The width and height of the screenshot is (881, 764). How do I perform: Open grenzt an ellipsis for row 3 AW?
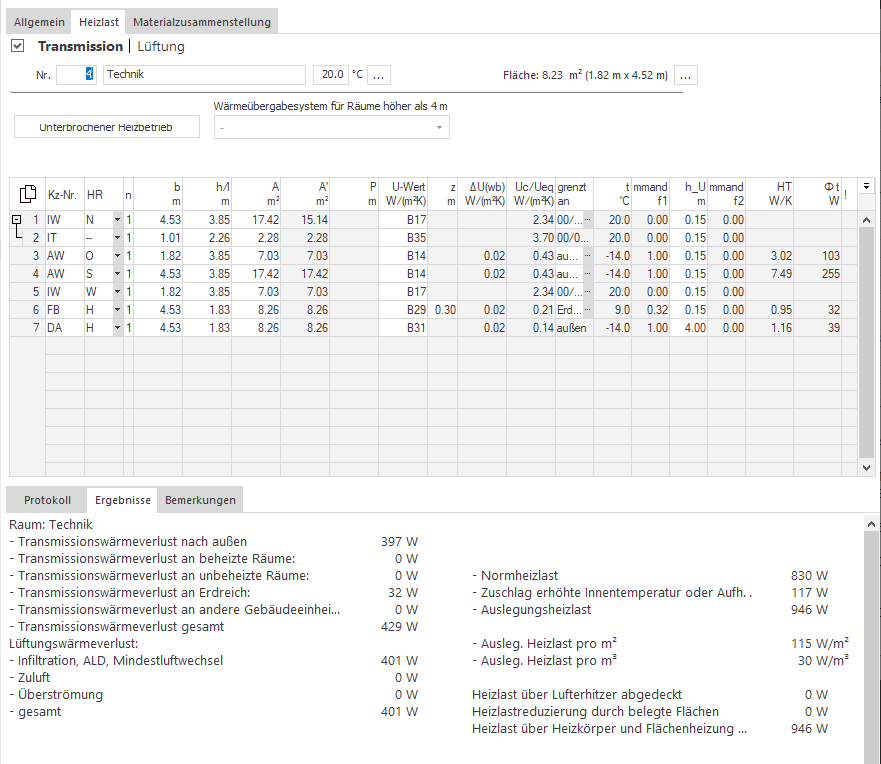(588, 256)
